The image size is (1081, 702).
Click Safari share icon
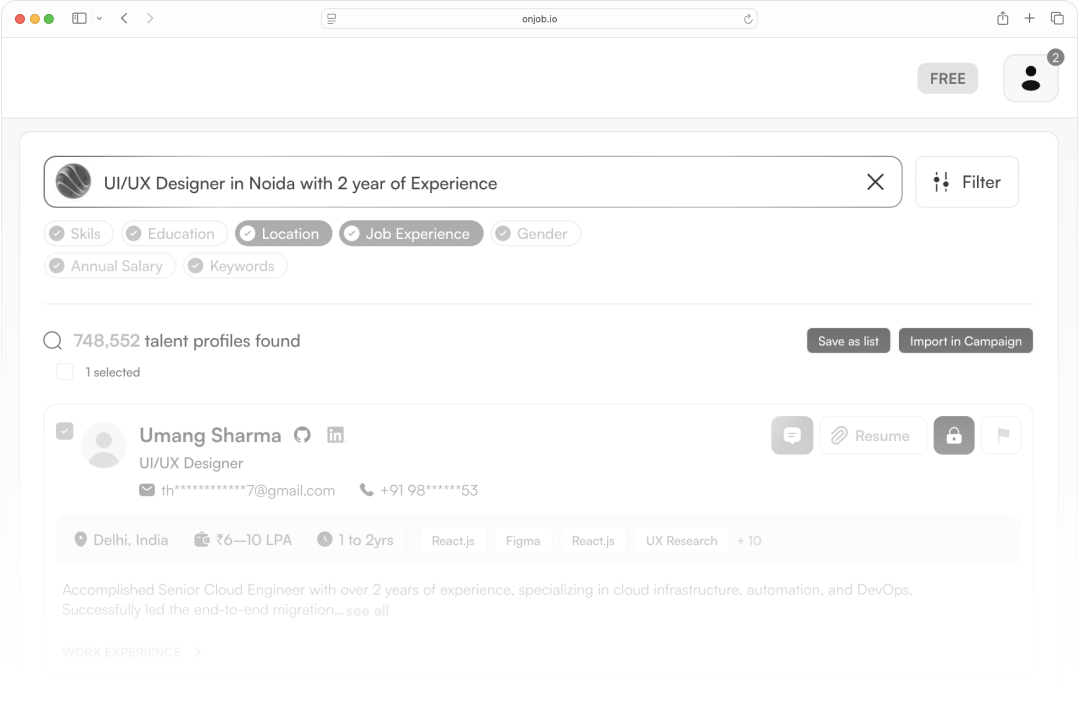coord(1002,18)
